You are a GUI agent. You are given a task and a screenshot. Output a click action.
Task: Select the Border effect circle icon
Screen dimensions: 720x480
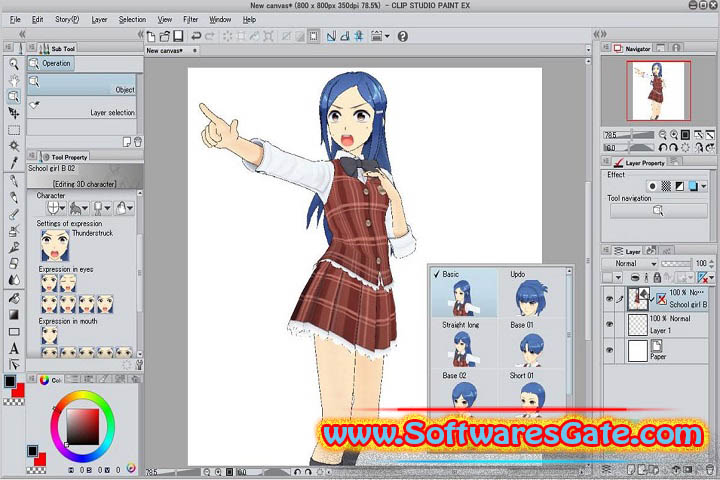click(x=652, y=186)
